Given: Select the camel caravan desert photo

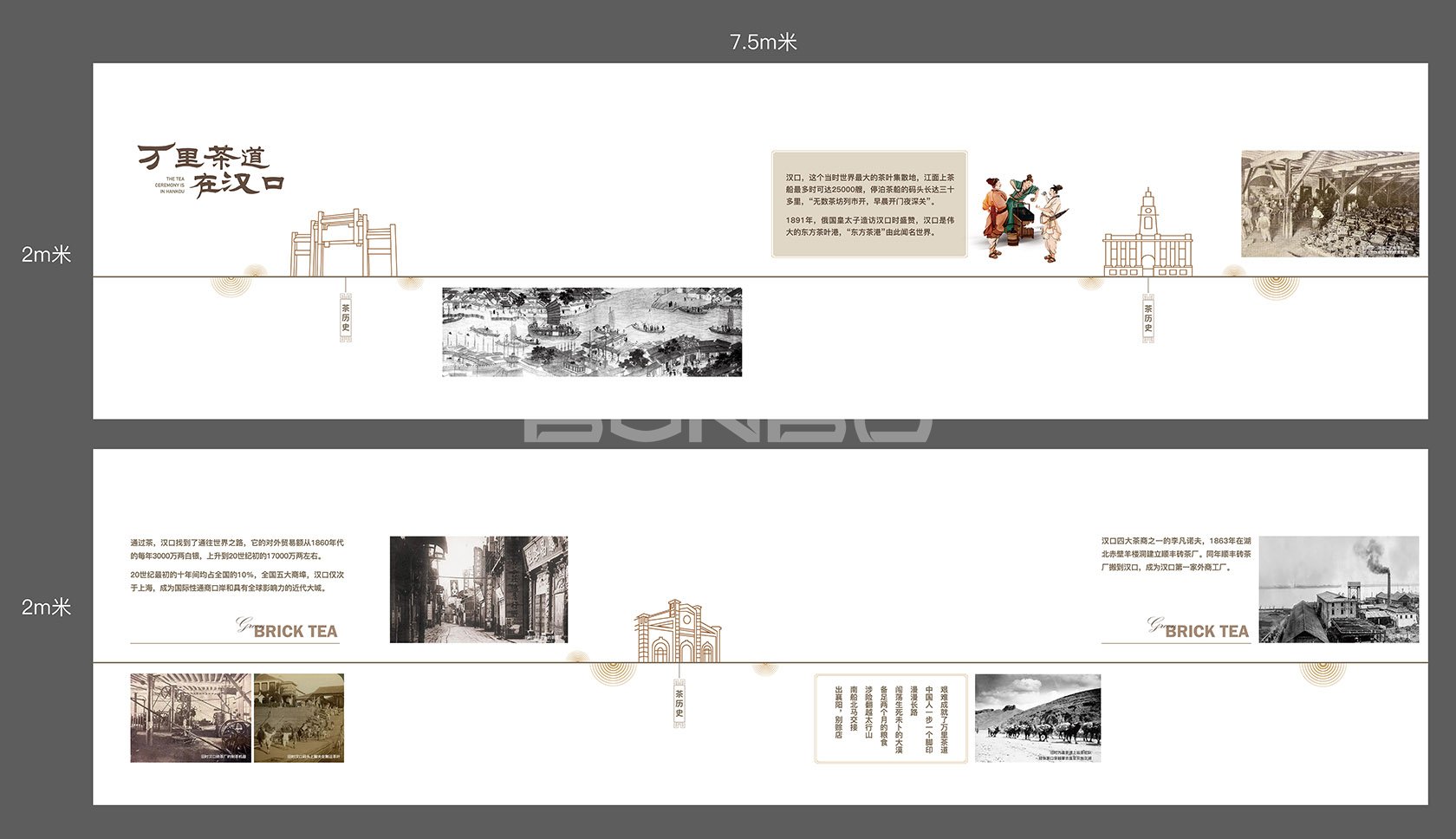Looking at the screenshot, I should pyautogui.click(x=1037, y=719).
